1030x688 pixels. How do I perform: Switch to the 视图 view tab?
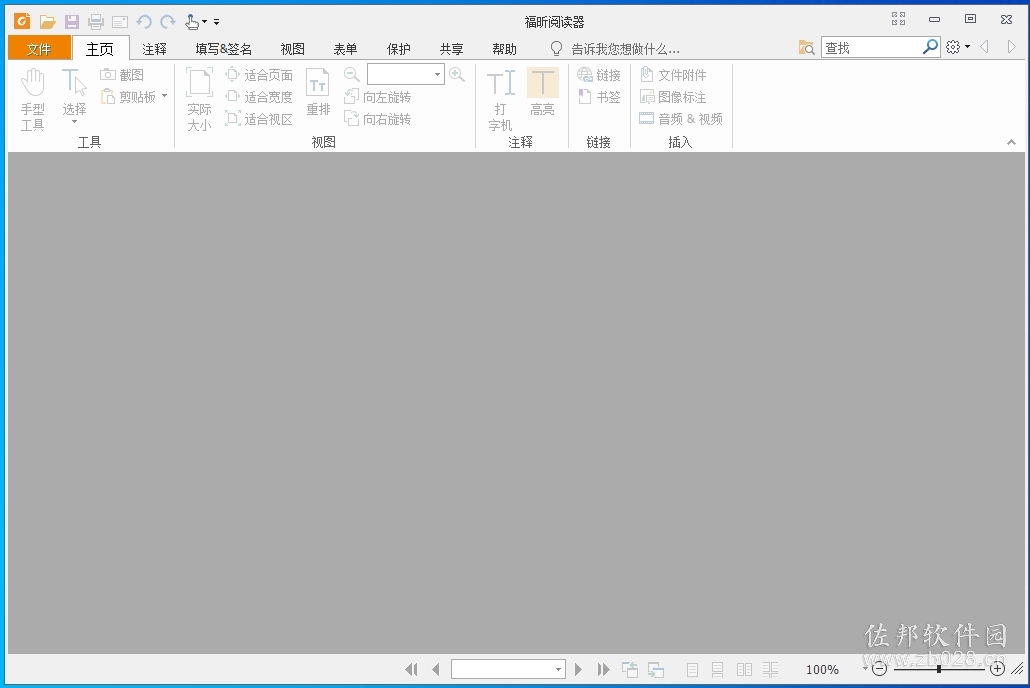[292, 49]
